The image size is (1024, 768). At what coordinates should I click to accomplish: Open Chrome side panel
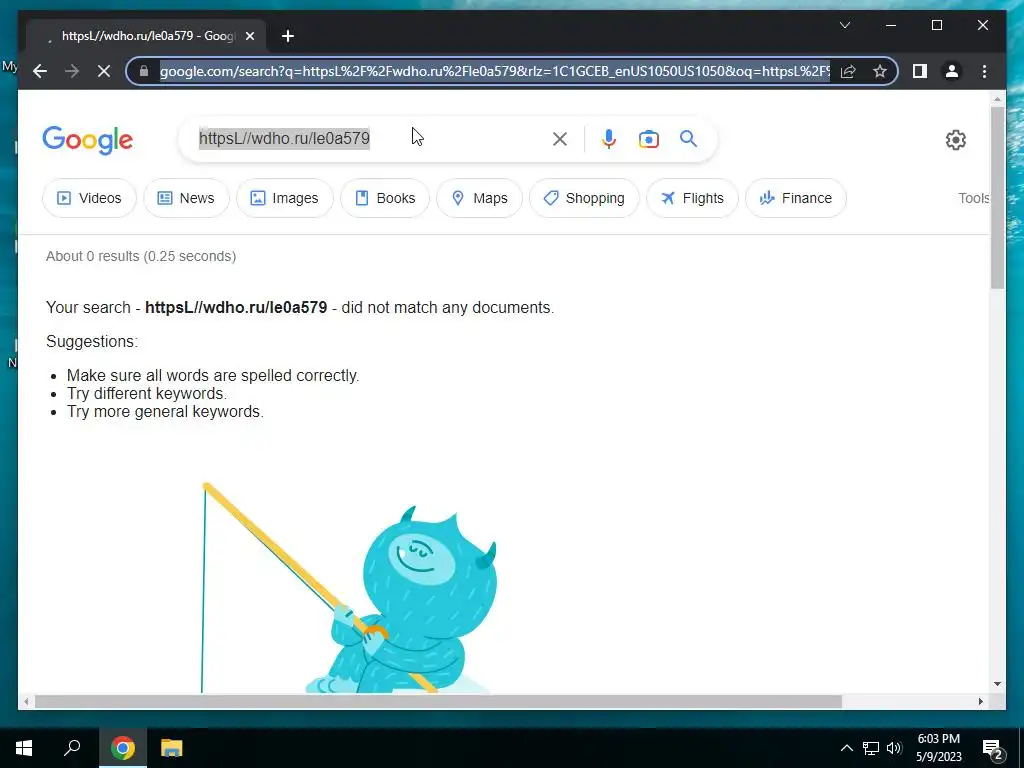pyautogui.click(x=920, y=71)
